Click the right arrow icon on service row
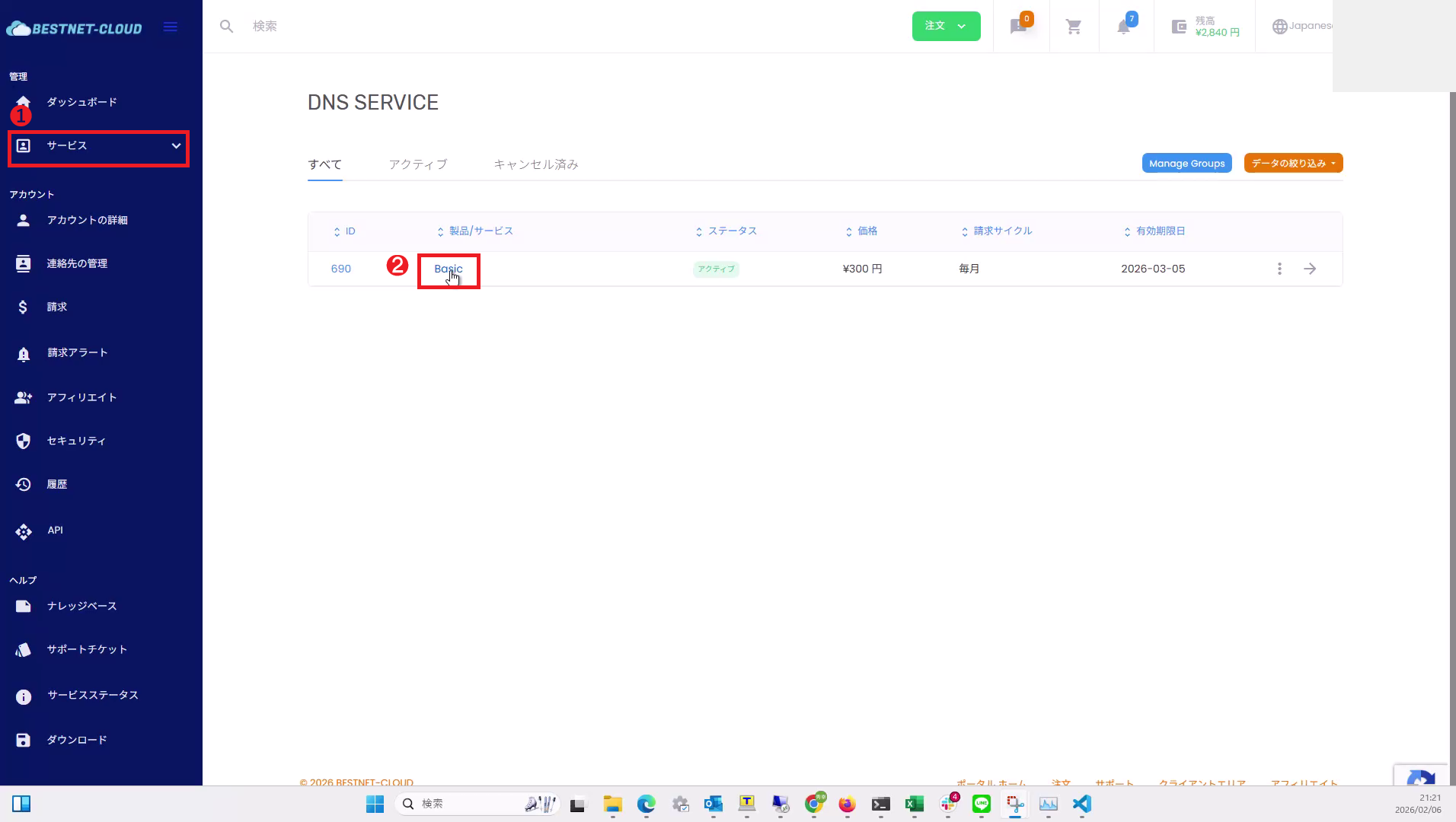1456x822 pixels. pyautogui.click(x=1310, y=269)
